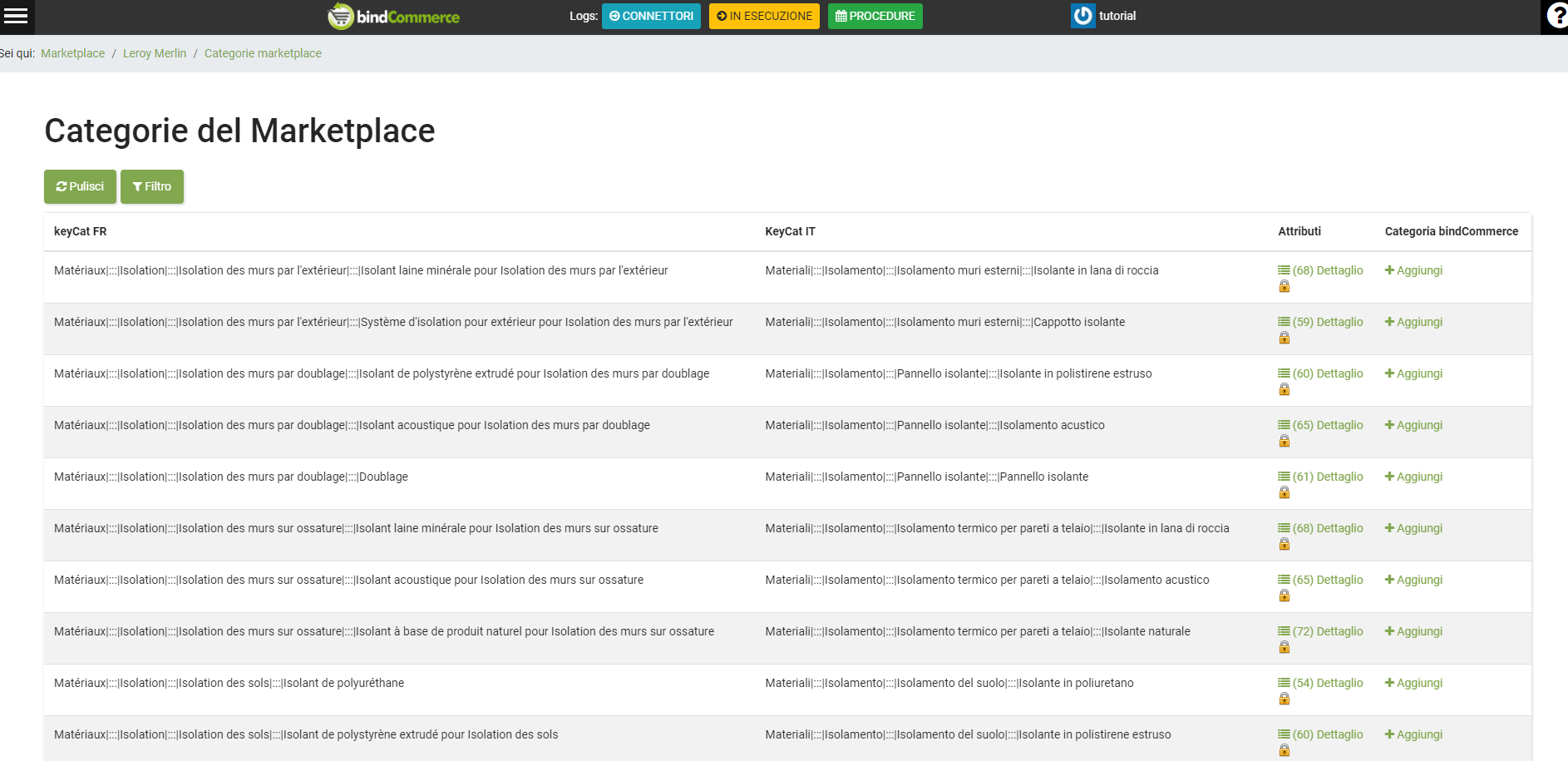The width and height of the screenshot is (1568, 761).
Task: Click Aggiungi for Pannello isolante acustico row
Action: click(x=1413, y=425)
